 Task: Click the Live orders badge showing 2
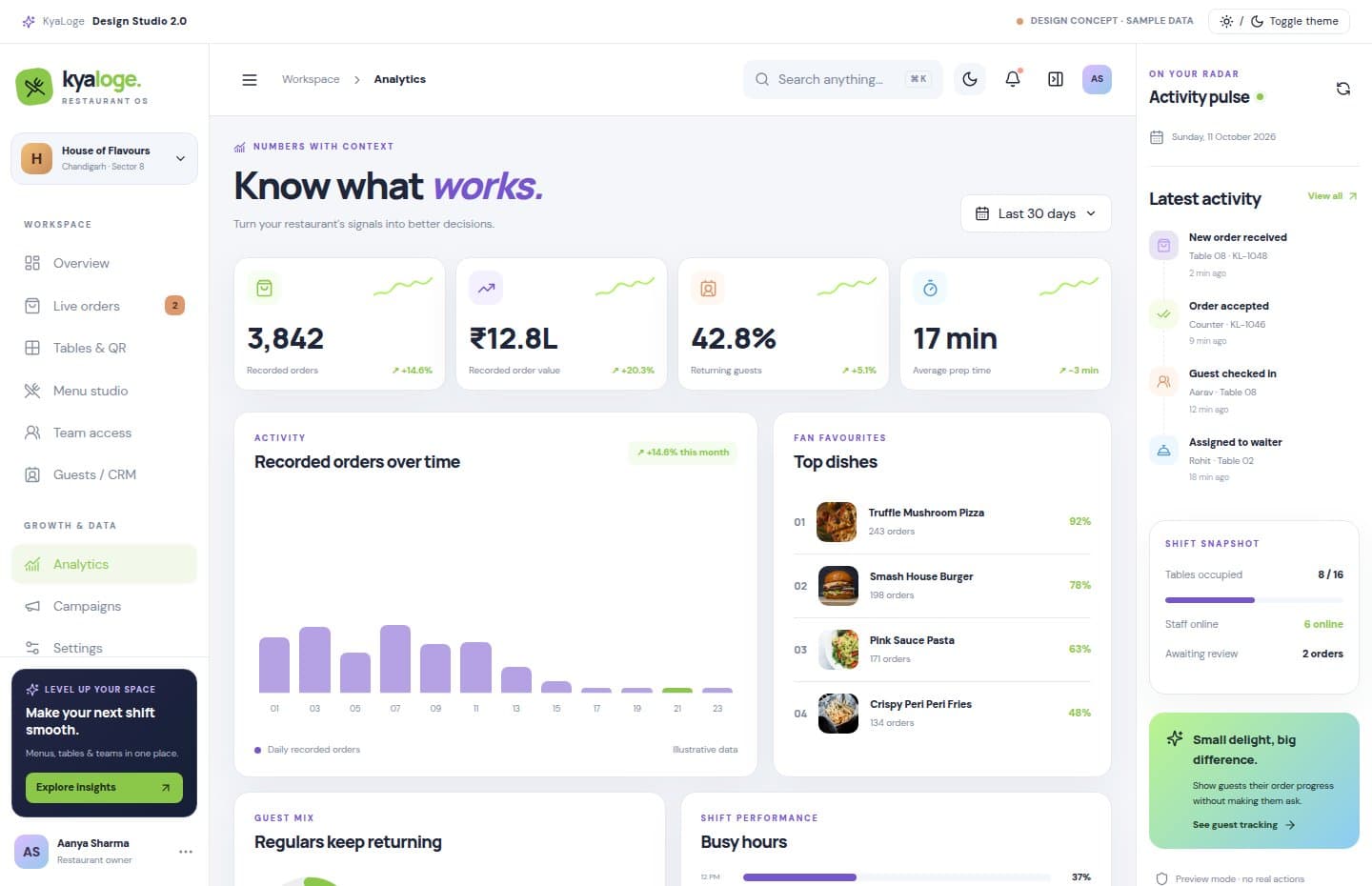coord(174,306)
